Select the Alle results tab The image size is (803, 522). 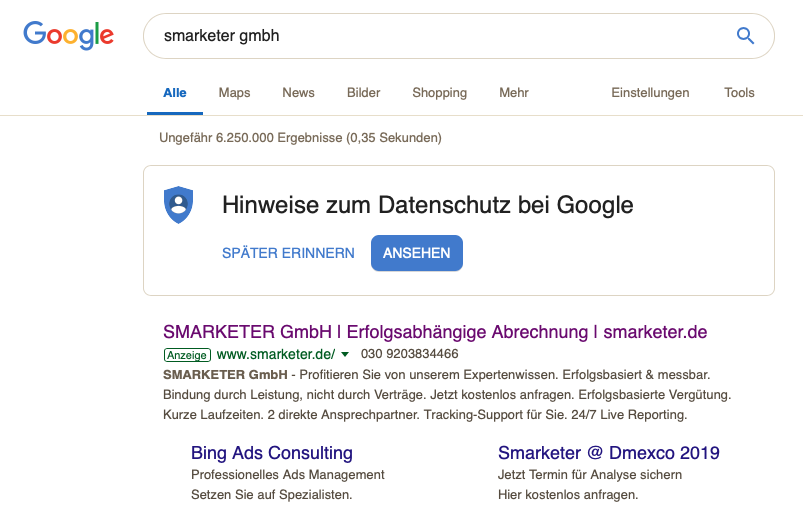[175, 93]
